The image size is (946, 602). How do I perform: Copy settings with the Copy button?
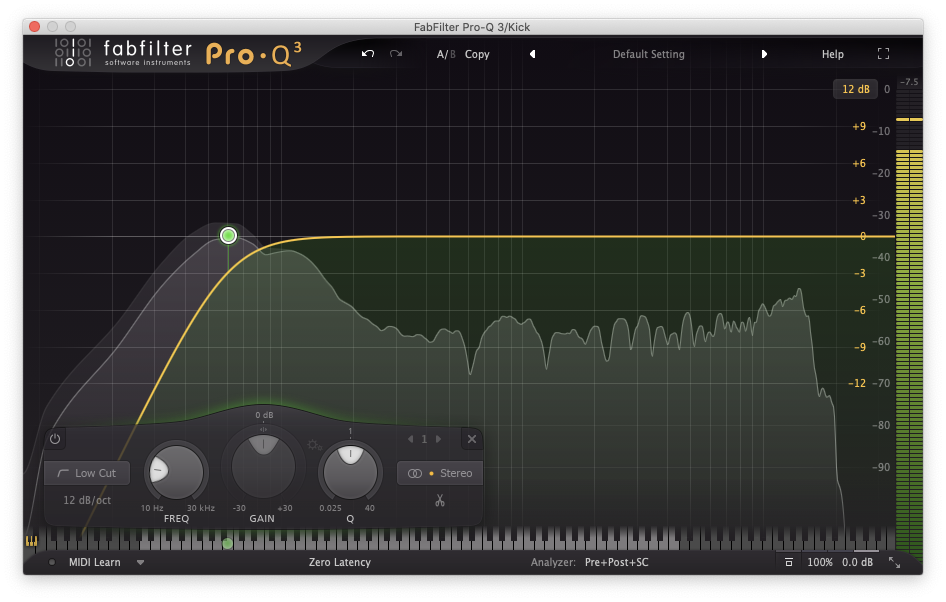point(477,54)
